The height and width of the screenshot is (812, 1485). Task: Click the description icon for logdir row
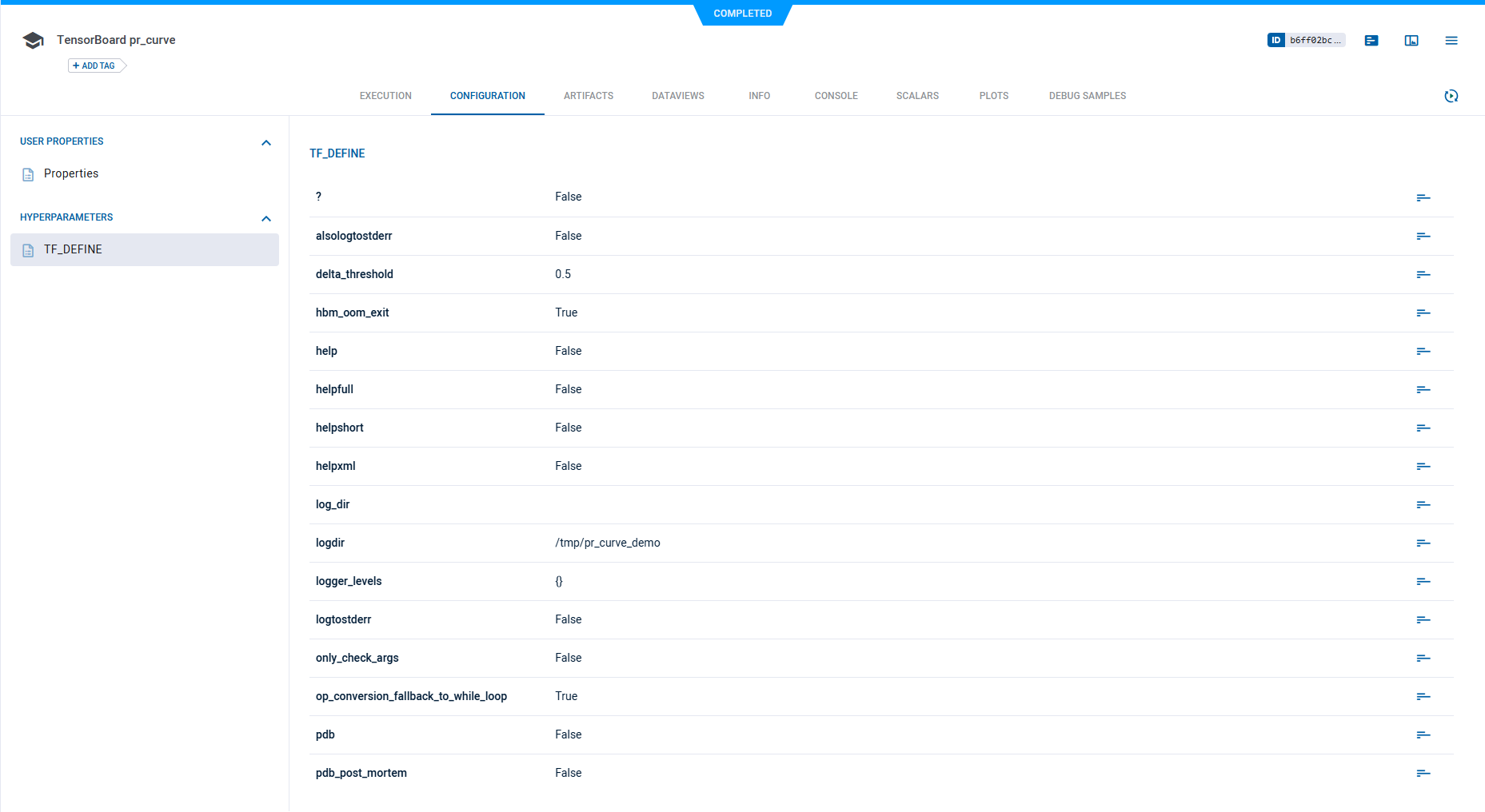[x=1423, y=543]
